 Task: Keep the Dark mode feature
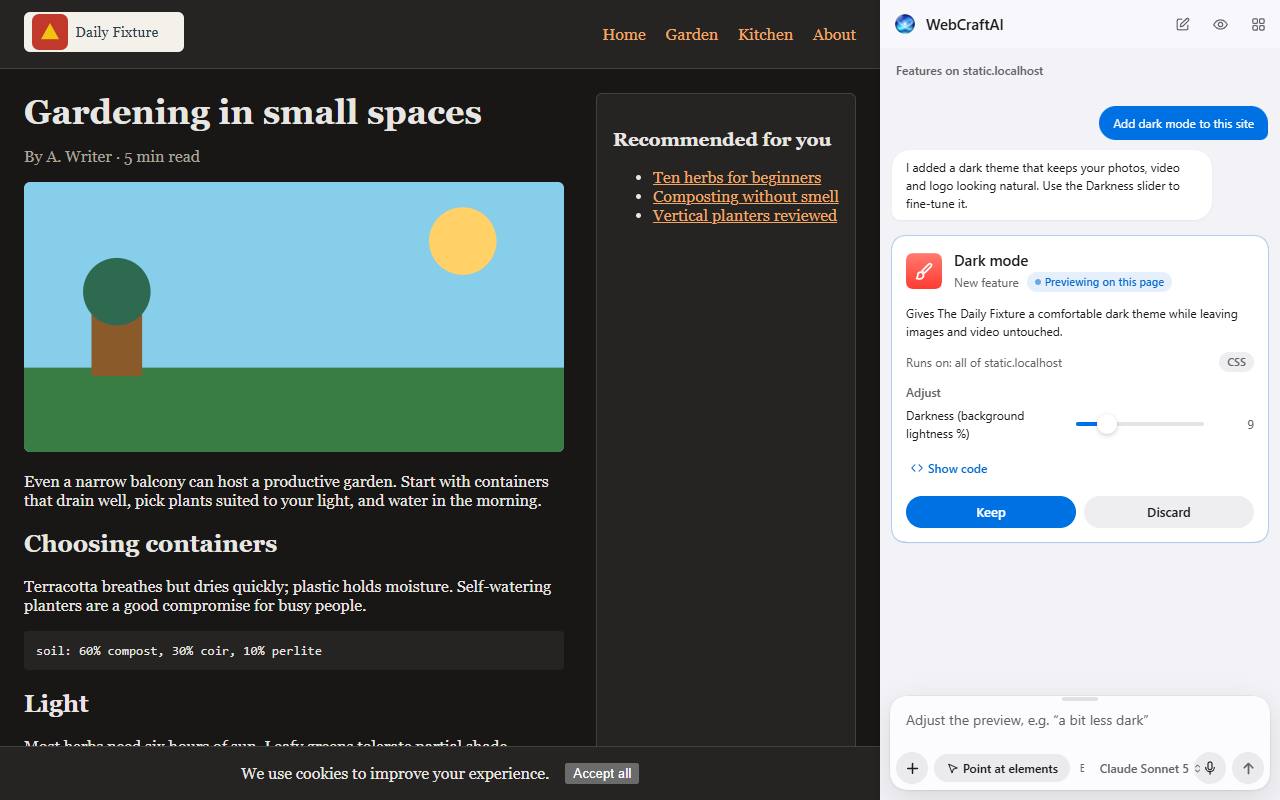click(991, 512)
